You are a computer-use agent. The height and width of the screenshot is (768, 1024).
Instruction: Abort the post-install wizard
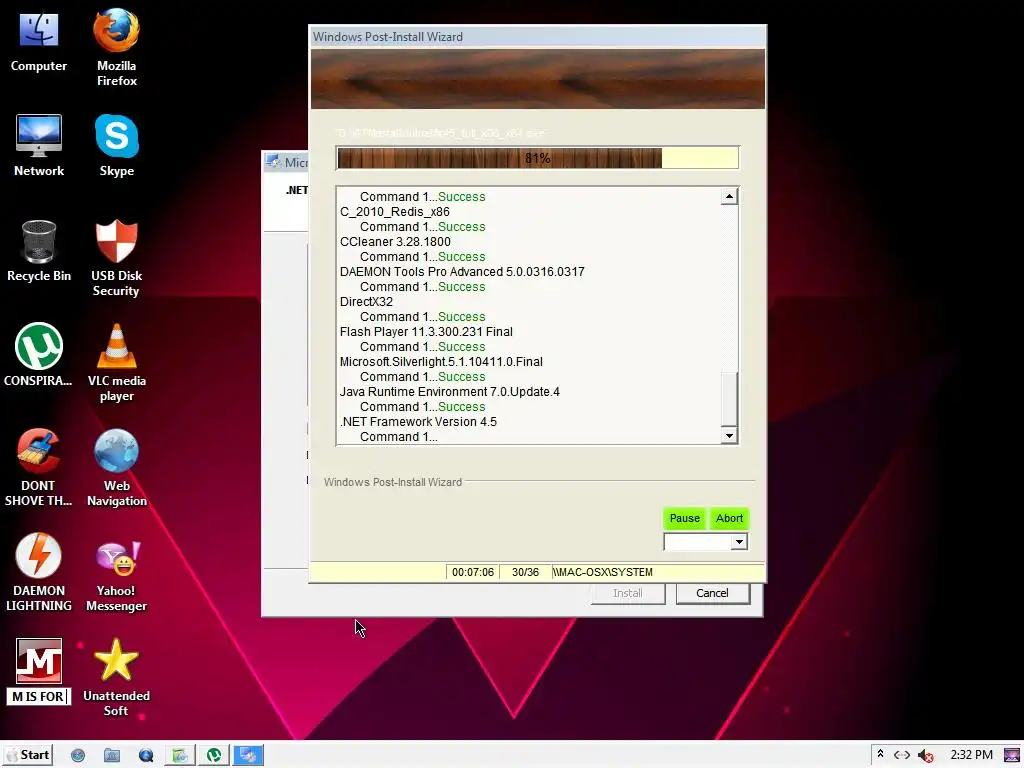coord(729,519)
